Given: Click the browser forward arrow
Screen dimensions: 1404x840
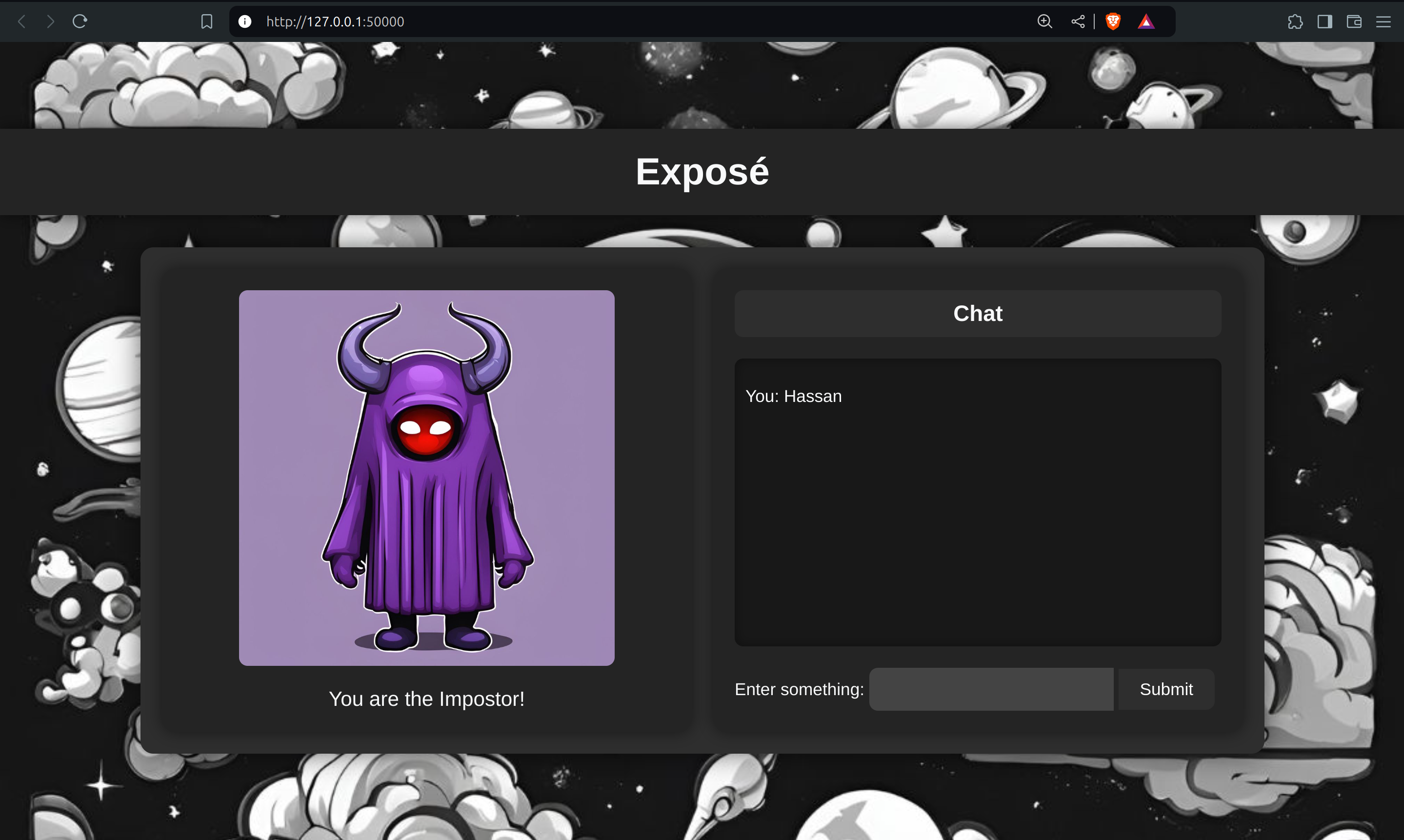Looking at the screenshot, I should pyautogui.click(x=50, y=21).
